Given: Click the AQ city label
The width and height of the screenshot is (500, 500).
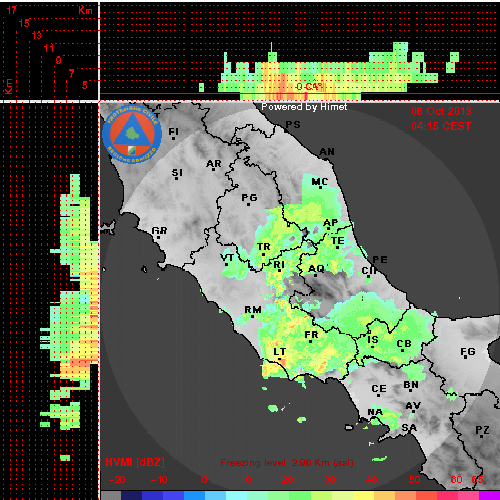Looking at the screenshot, I should pyautogui.click(x=316, y=268).
